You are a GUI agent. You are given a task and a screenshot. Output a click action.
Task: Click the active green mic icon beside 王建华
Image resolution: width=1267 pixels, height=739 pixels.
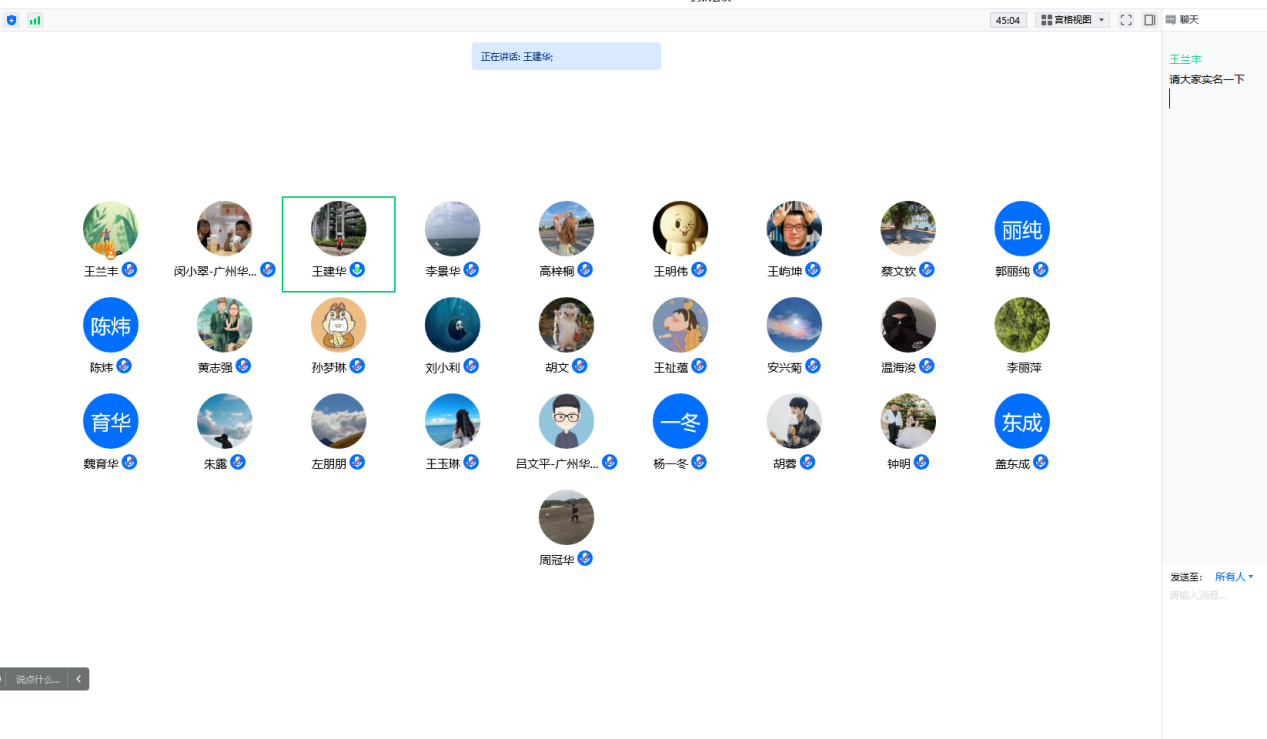coord(357,270)
